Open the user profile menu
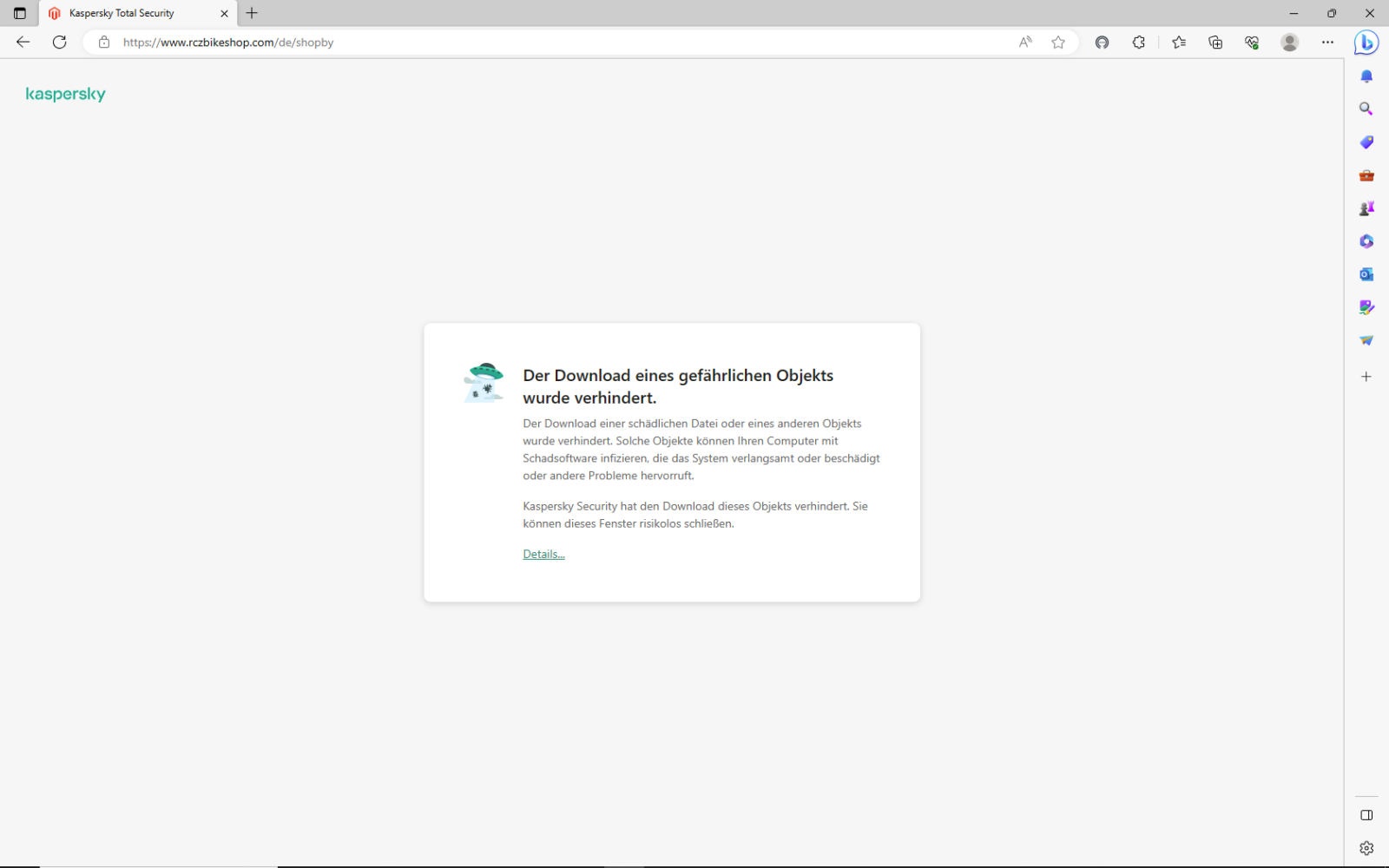Image resolution: width=1389 pixels, height=868 pixels. click(1290, 42)
